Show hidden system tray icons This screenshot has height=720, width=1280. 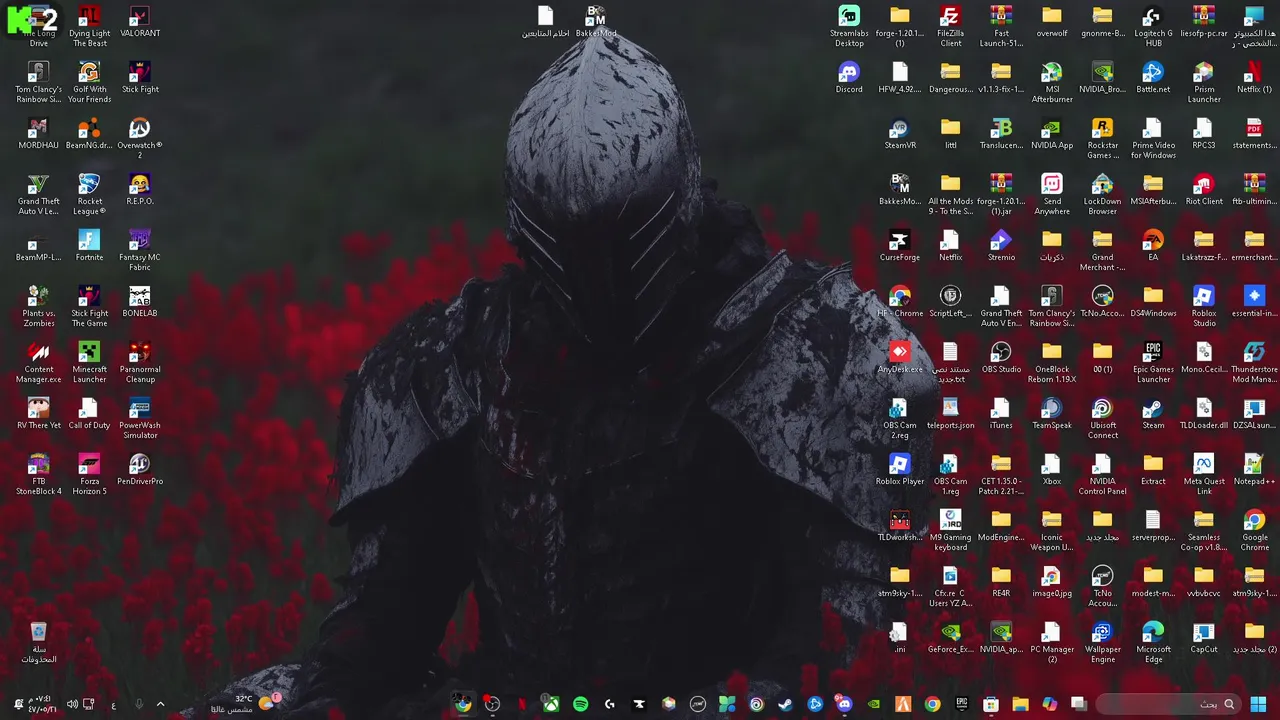160,704
